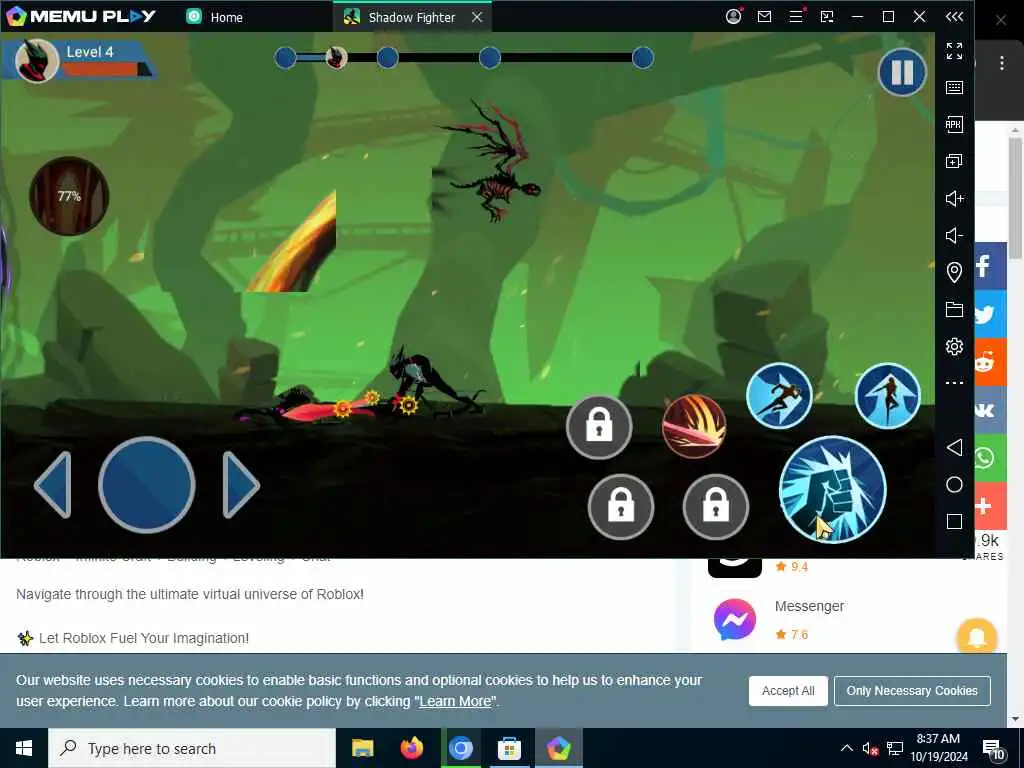Open File Explorer from taskbar

(362, 748)
